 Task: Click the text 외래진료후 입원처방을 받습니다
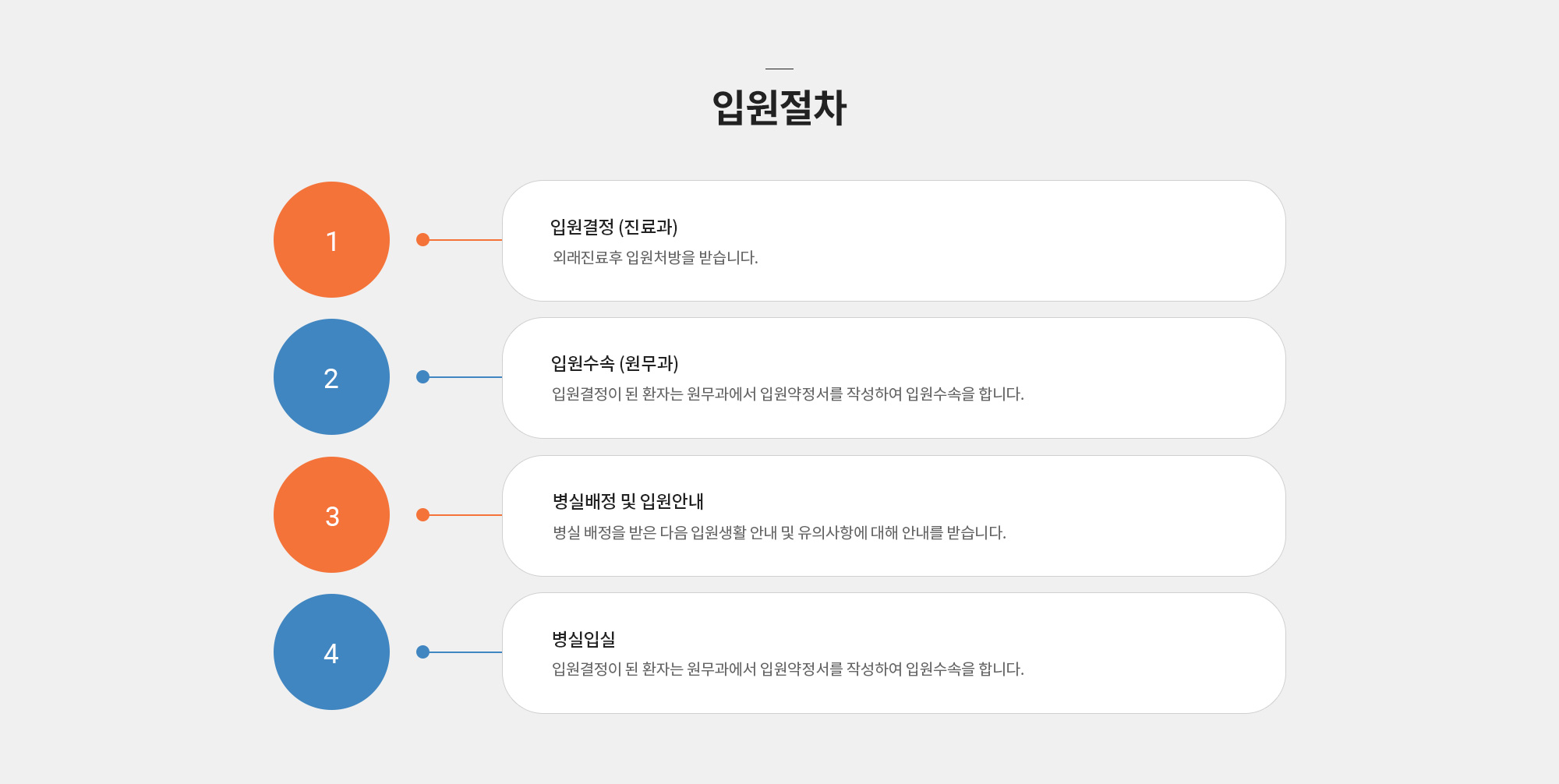[x=655, y=257]
